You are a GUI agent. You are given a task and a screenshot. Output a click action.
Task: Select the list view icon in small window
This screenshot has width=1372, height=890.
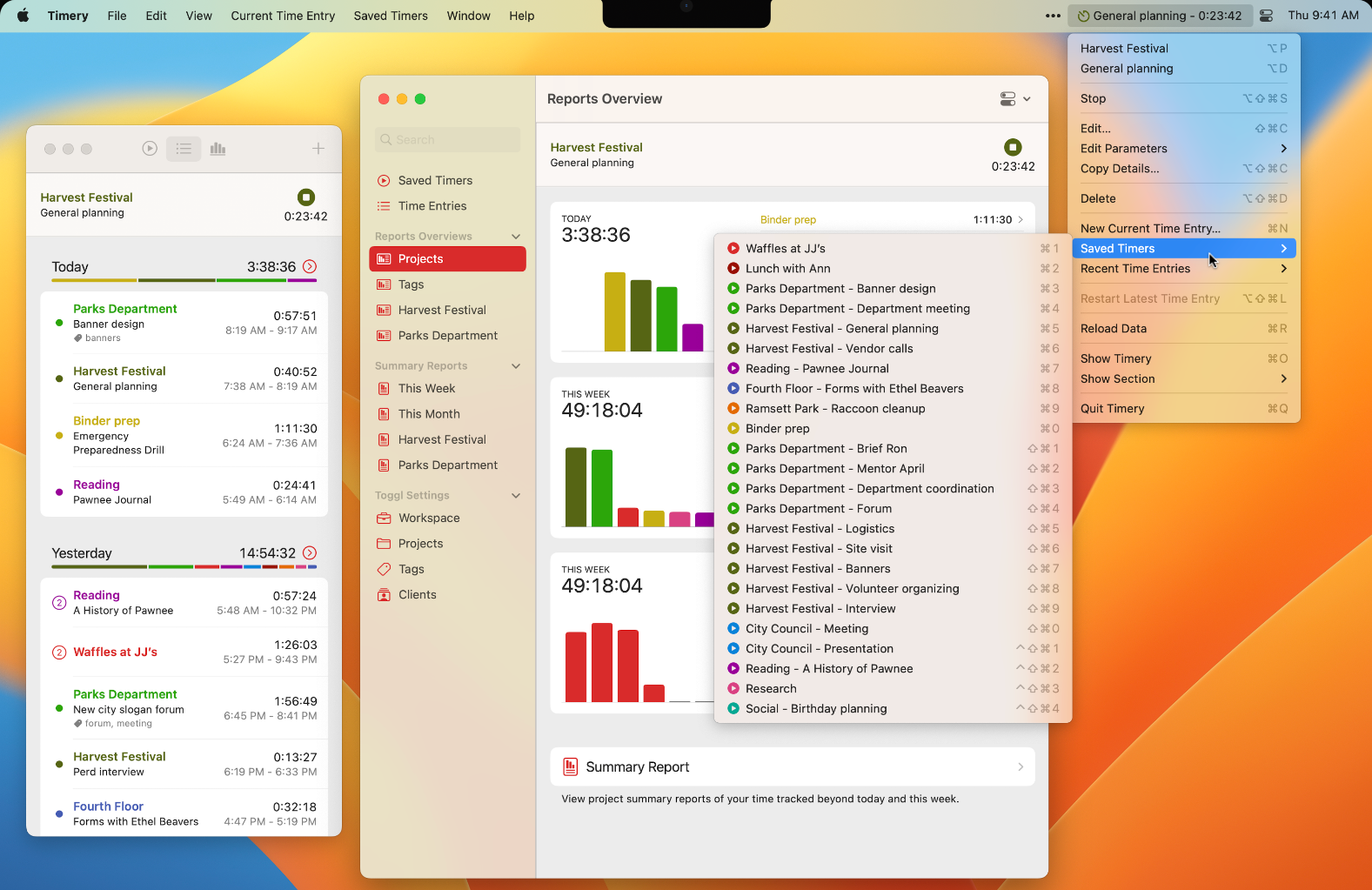click(x=184, y=149)
